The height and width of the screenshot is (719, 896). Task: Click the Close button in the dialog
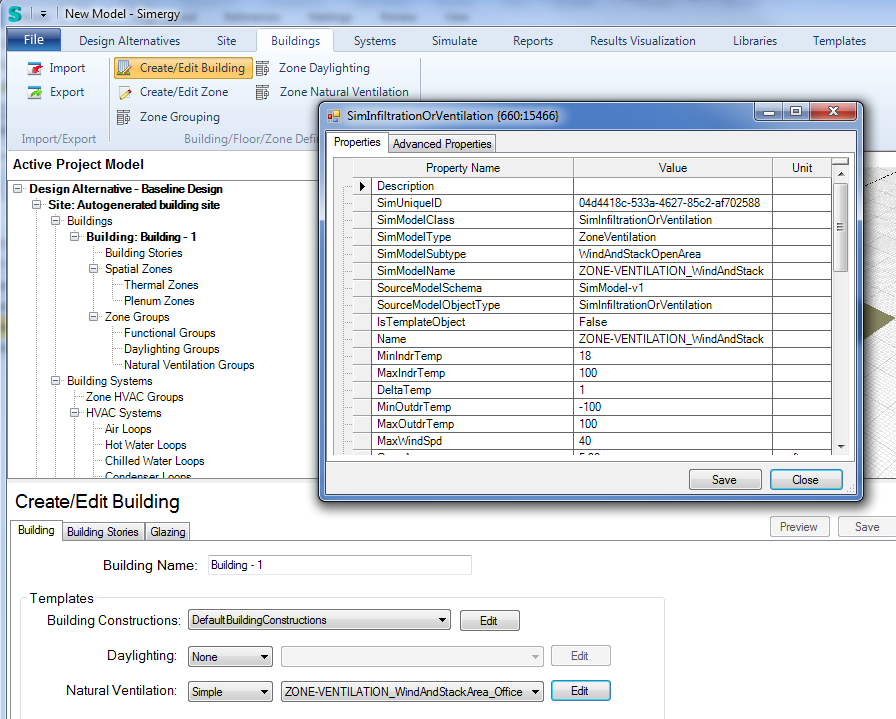click(806, 480)
